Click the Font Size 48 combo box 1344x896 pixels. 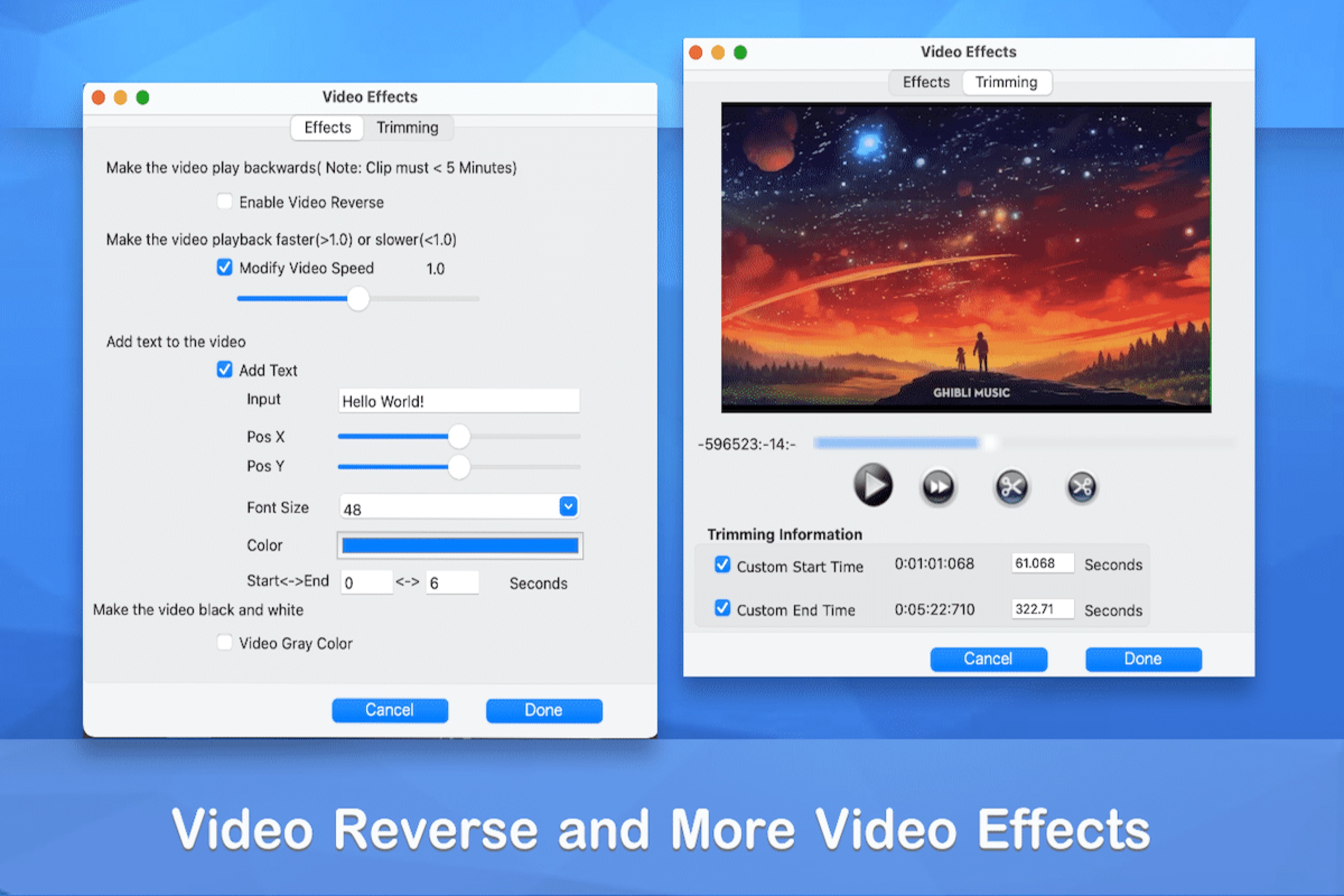click(459, 507)
